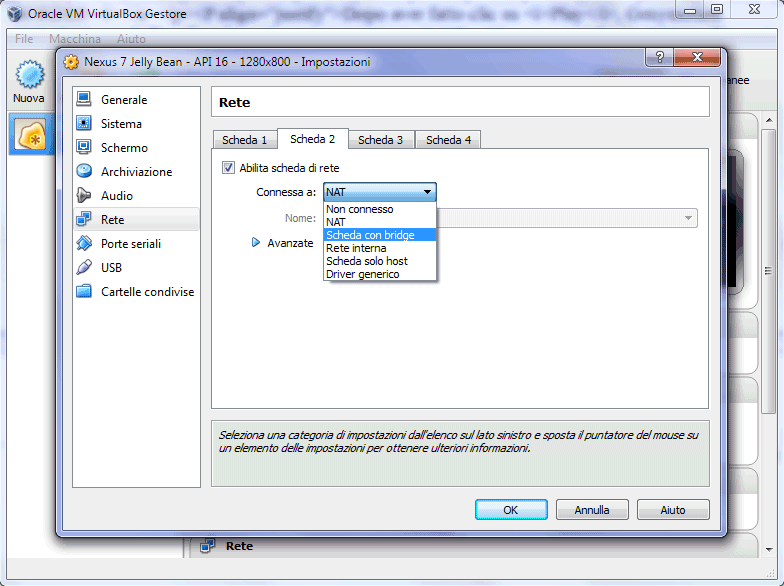The height and width of the screenshot is (586, 784).
Task: Click the vertical scrollbar thumb in details pane
Action: pyautogui.click(x=768, y=270)
